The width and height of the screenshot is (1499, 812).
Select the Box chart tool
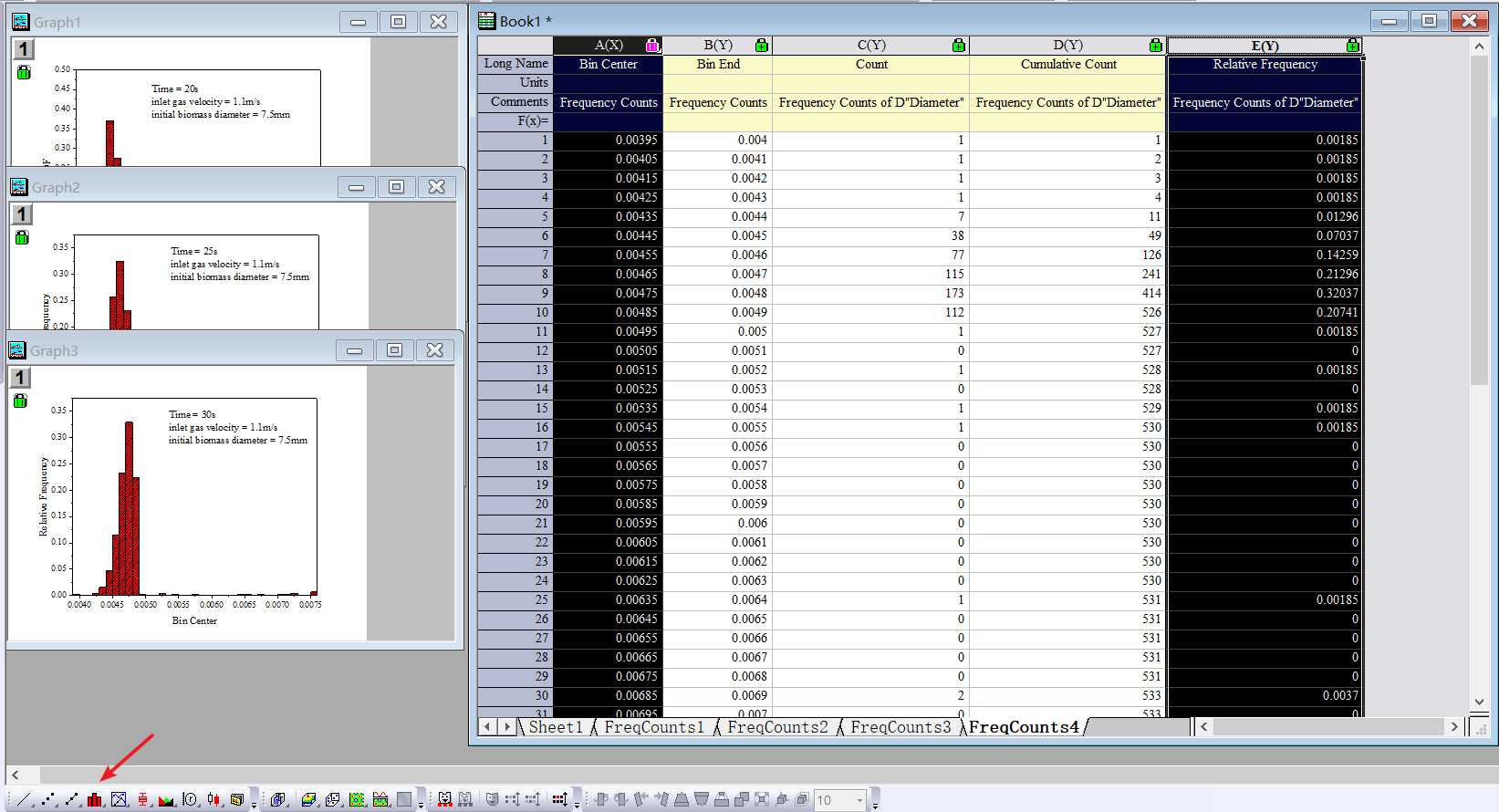coord(143,799)
